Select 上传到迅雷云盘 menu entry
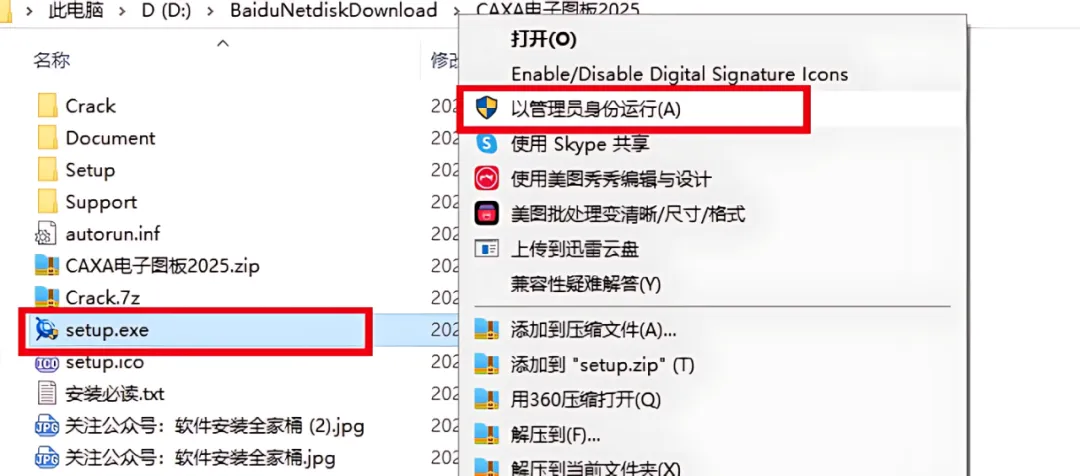Viewport: 1080px width, 476px height. click(574, 249)
